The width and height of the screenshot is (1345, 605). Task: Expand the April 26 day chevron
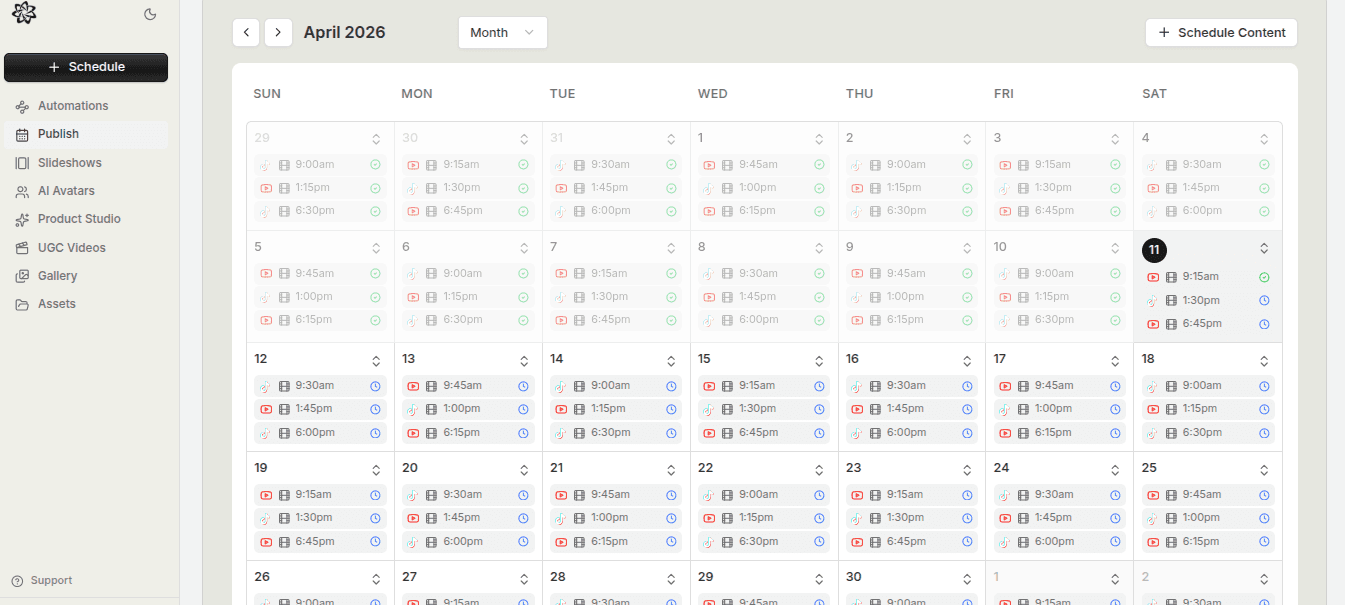click(376, 577)
